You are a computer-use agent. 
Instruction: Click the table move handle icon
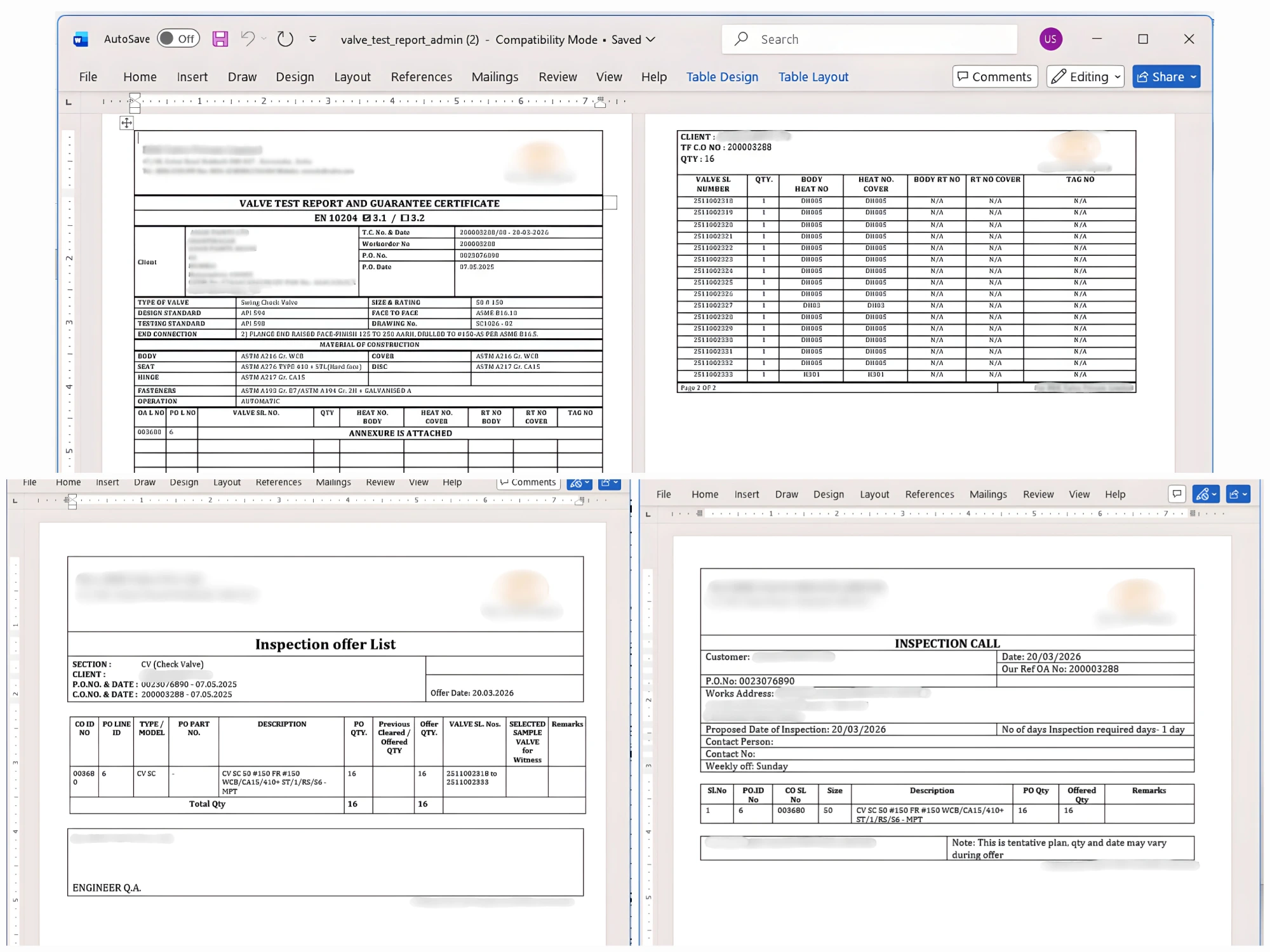[126, 123]
